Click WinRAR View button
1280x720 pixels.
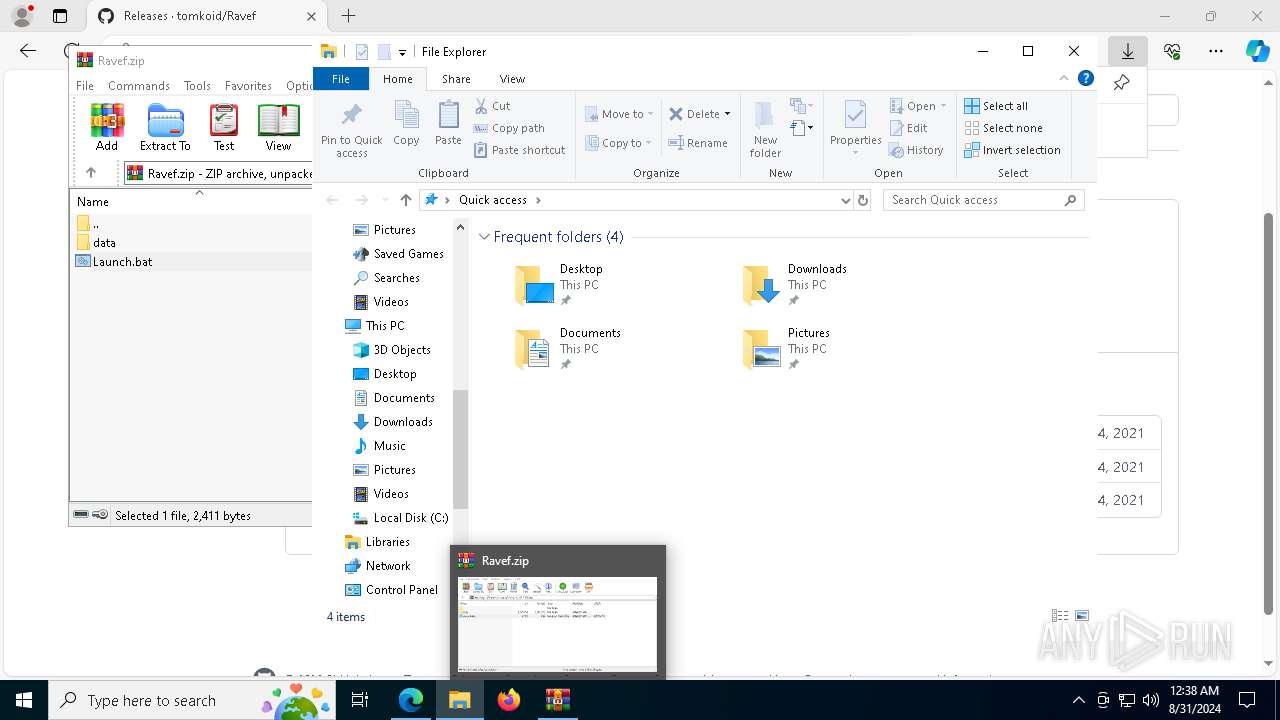click(278, 127)
